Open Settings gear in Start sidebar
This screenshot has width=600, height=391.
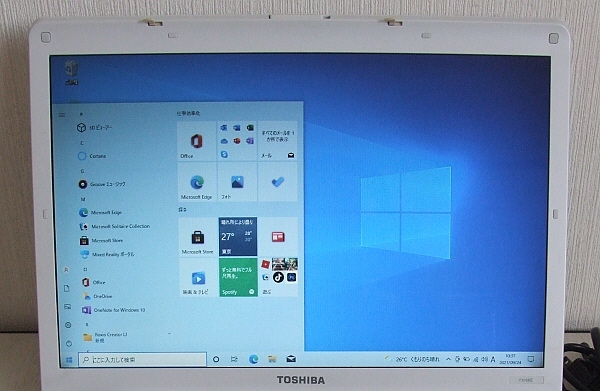[x=68, y=325]
